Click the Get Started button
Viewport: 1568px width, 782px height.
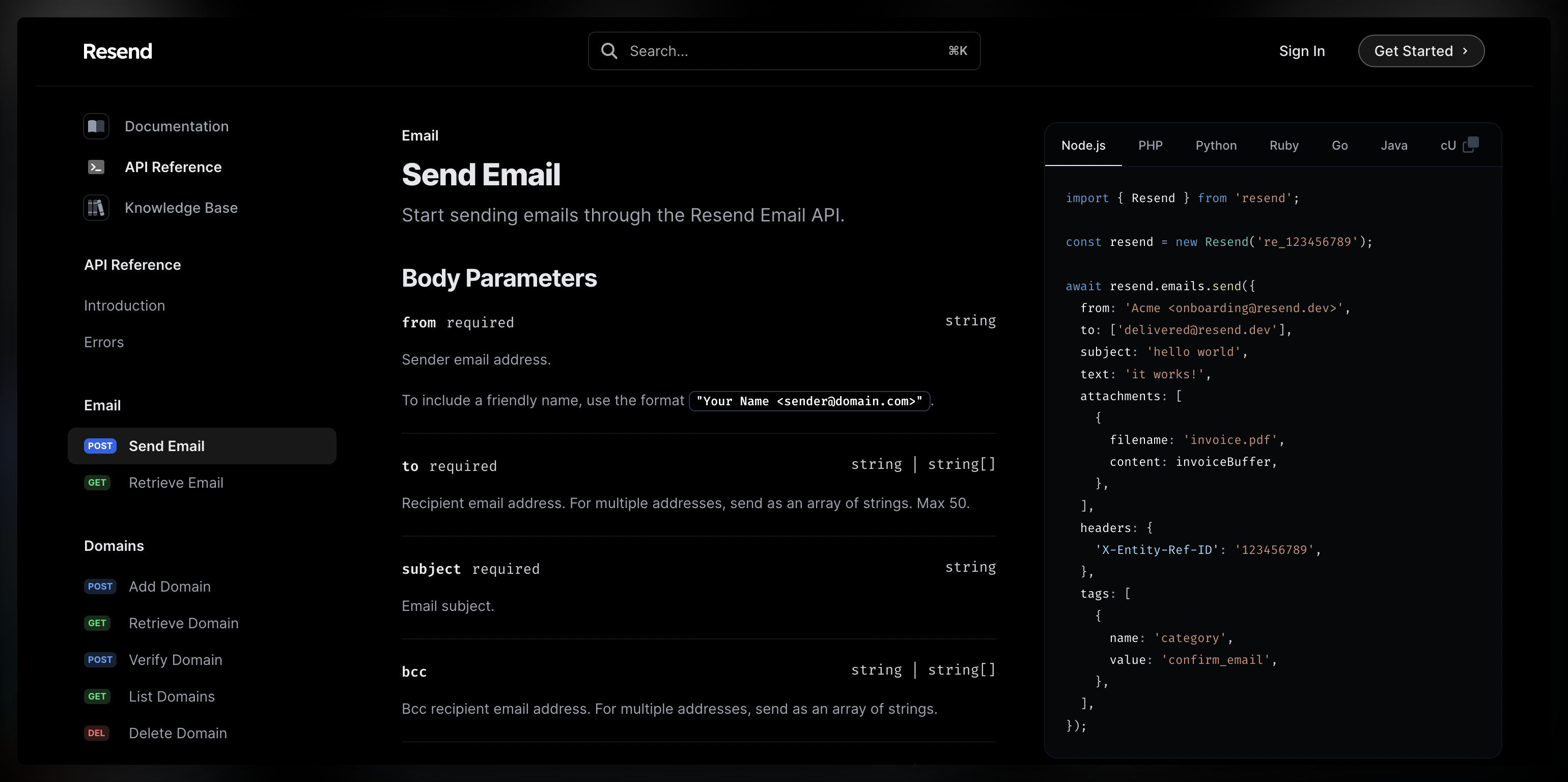(1421, 51)
